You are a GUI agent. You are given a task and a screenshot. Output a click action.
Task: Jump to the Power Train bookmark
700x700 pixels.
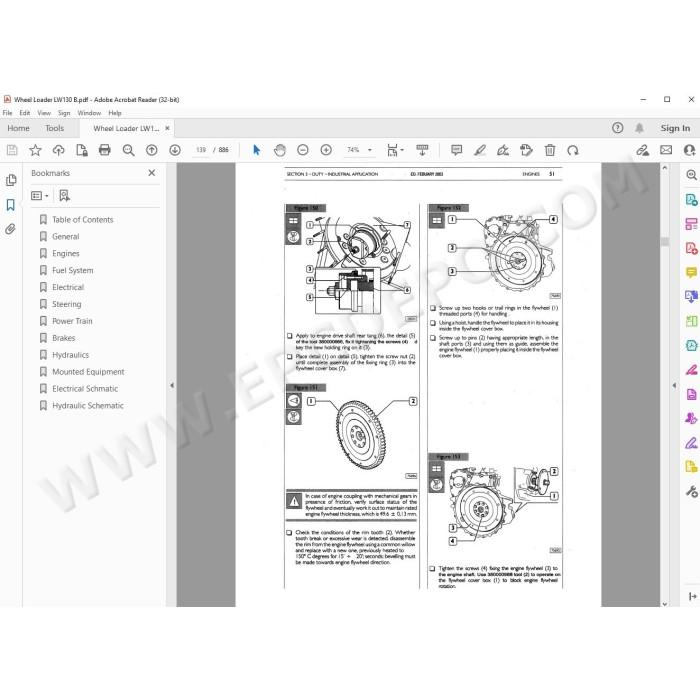(x=72, y=321)
